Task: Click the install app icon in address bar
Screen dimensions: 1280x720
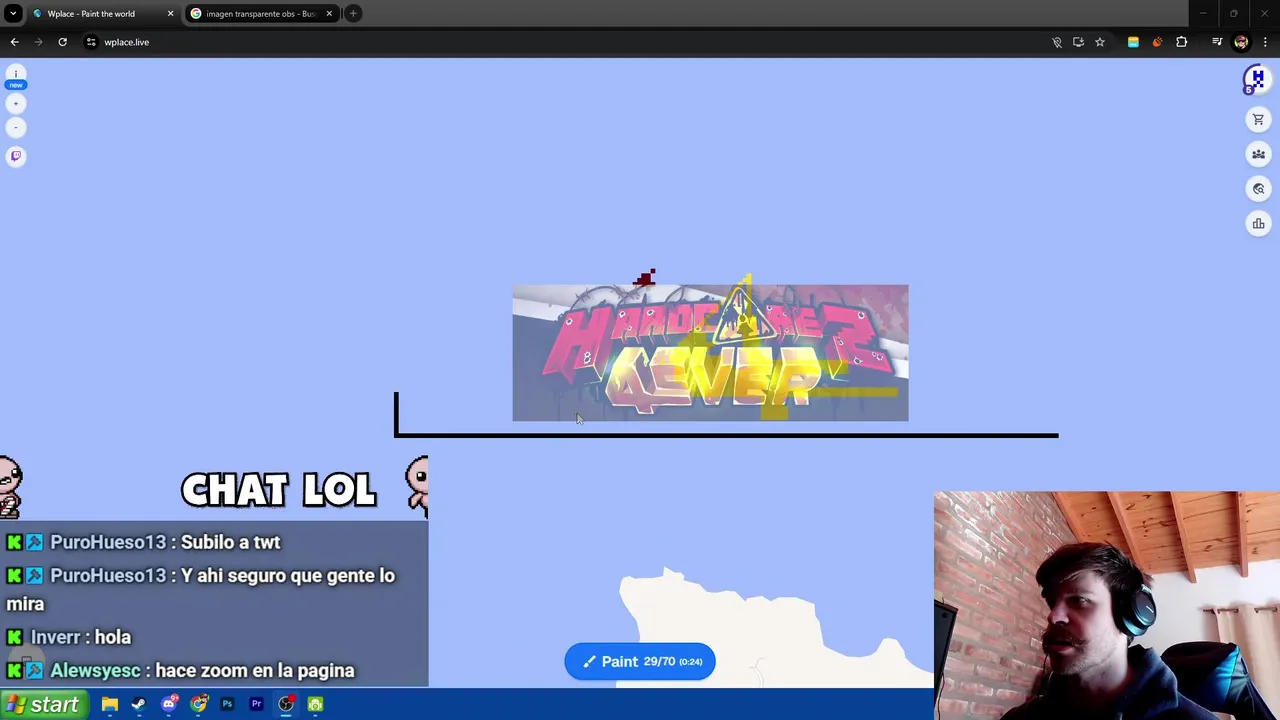Action: click(1078, 42)
